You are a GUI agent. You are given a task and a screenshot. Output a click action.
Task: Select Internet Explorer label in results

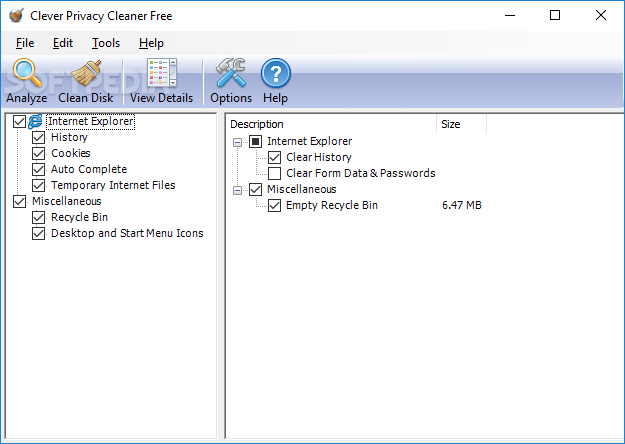[x=310, y=141]
